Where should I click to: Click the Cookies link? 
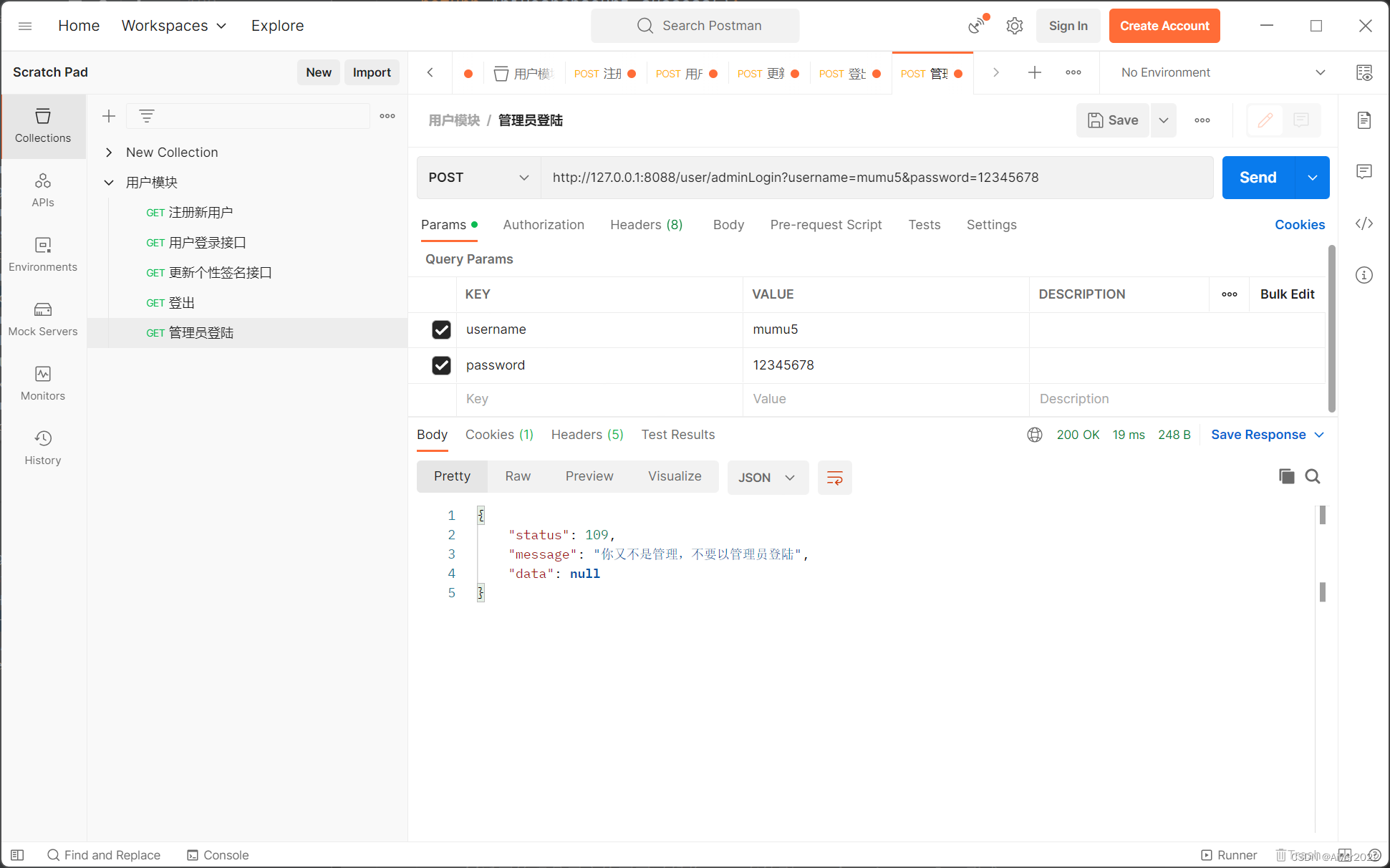point(1299,225)
